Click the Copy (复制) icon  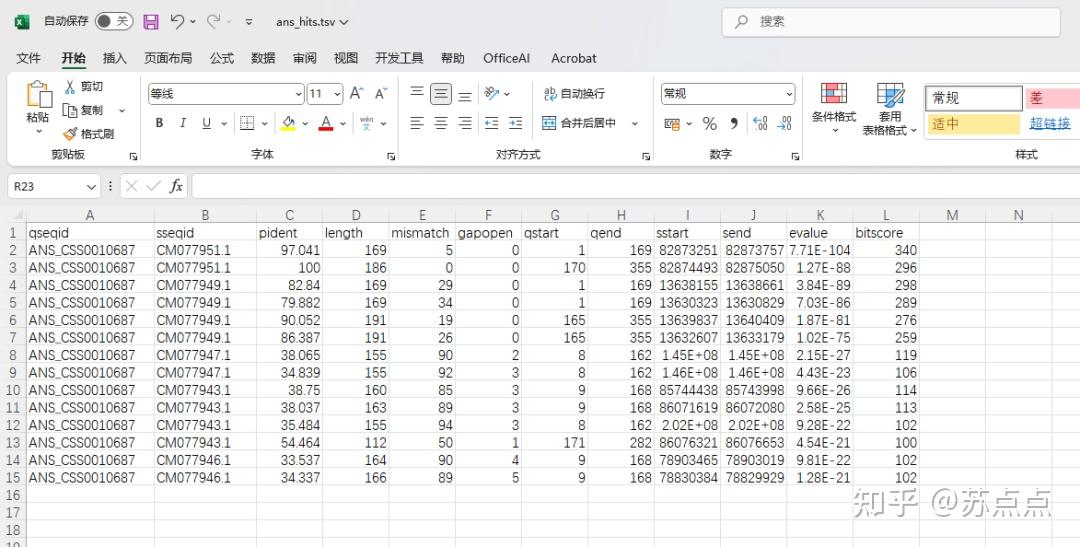(x=70, y=110)
